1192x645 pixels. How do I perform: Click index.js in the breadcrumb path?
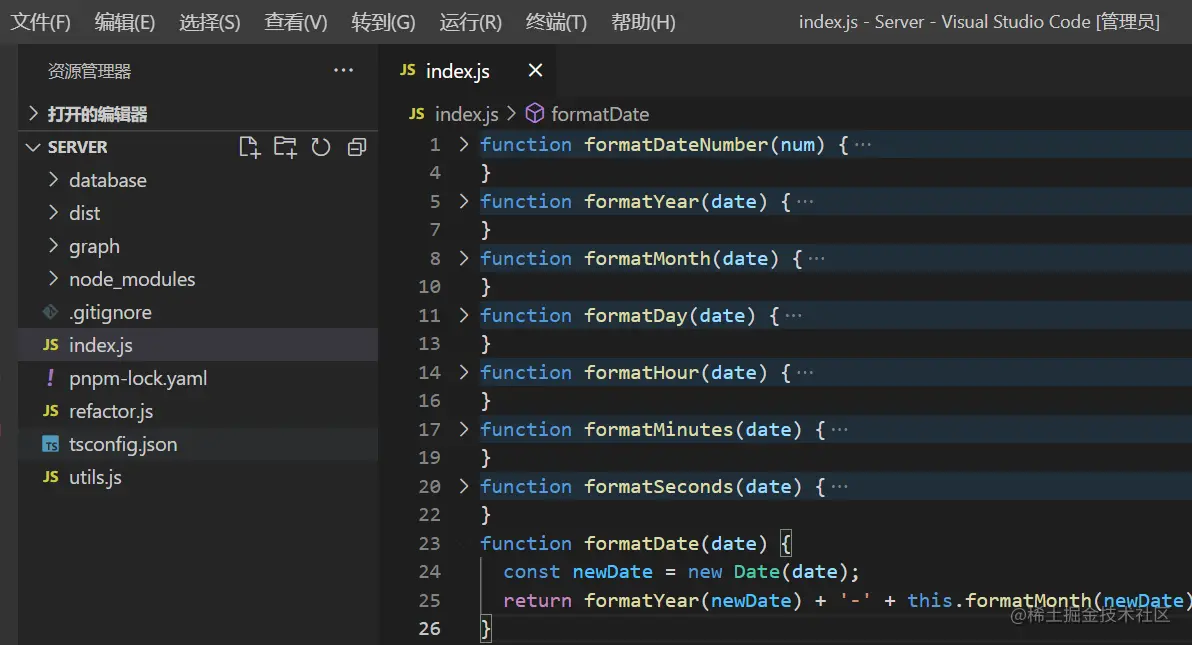coord(466,114)
